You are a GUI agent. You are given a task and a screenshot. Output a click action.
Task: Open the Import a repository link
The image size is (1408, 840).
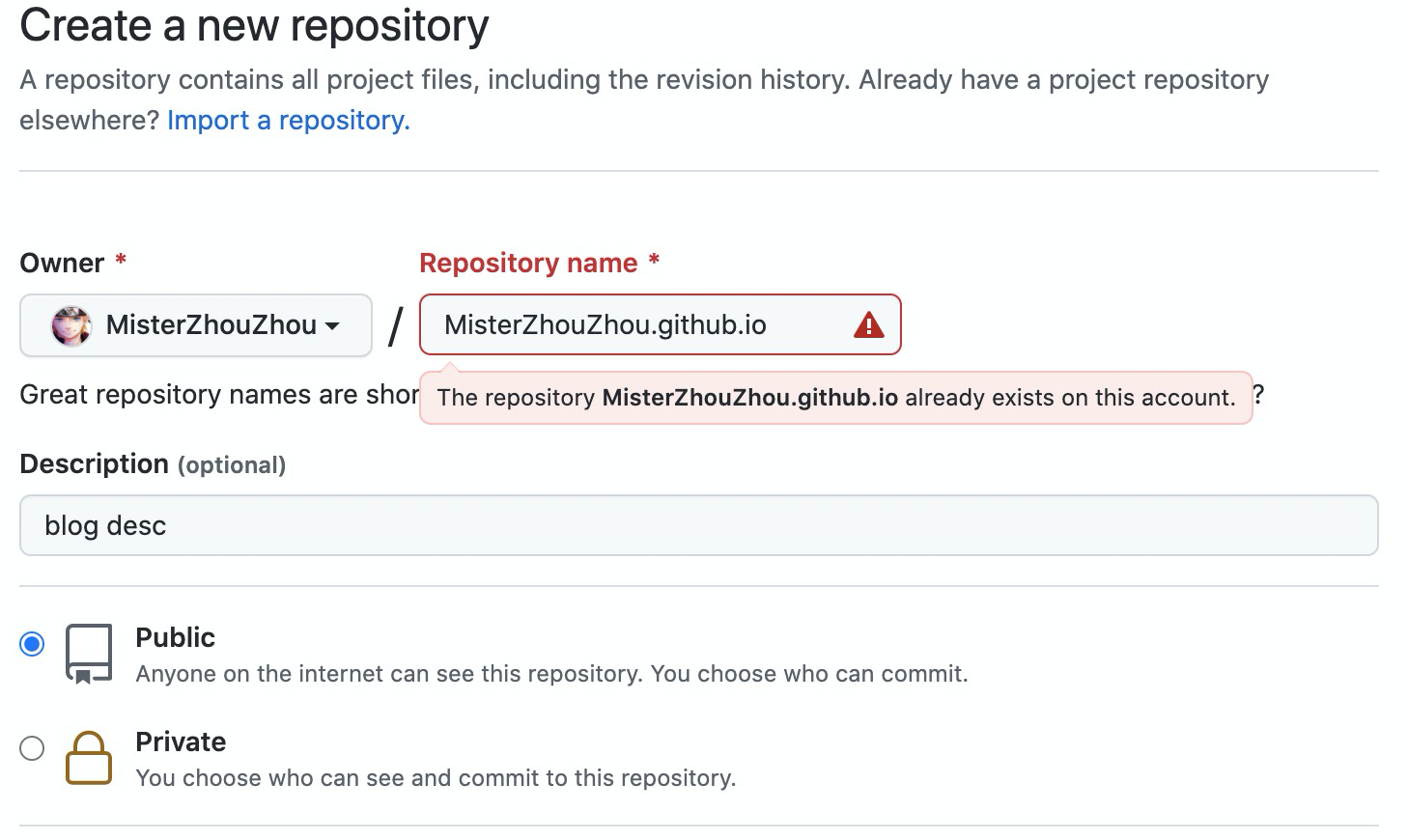coord(288,121)
